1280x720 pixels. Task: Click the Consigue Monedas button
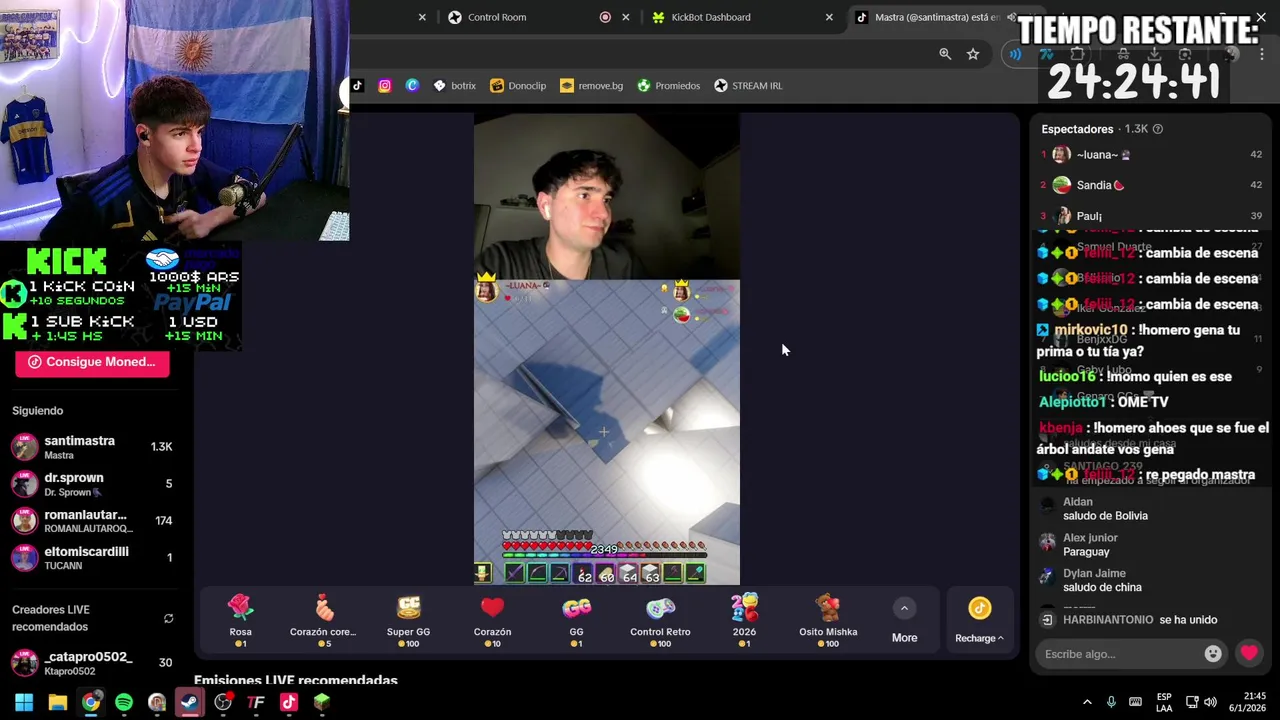tap(92, 362)
